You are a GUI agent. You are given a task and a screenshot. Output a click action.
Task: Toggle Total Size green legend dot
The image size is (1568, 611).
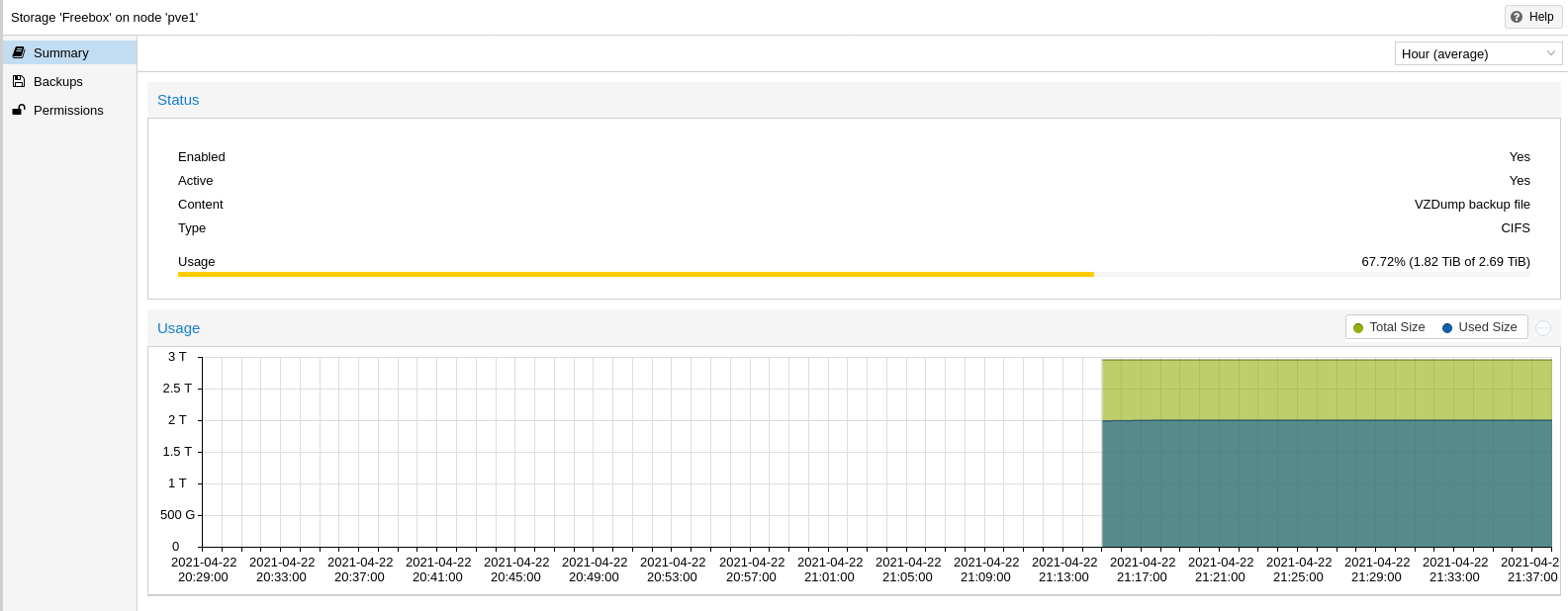point(1358,328)
